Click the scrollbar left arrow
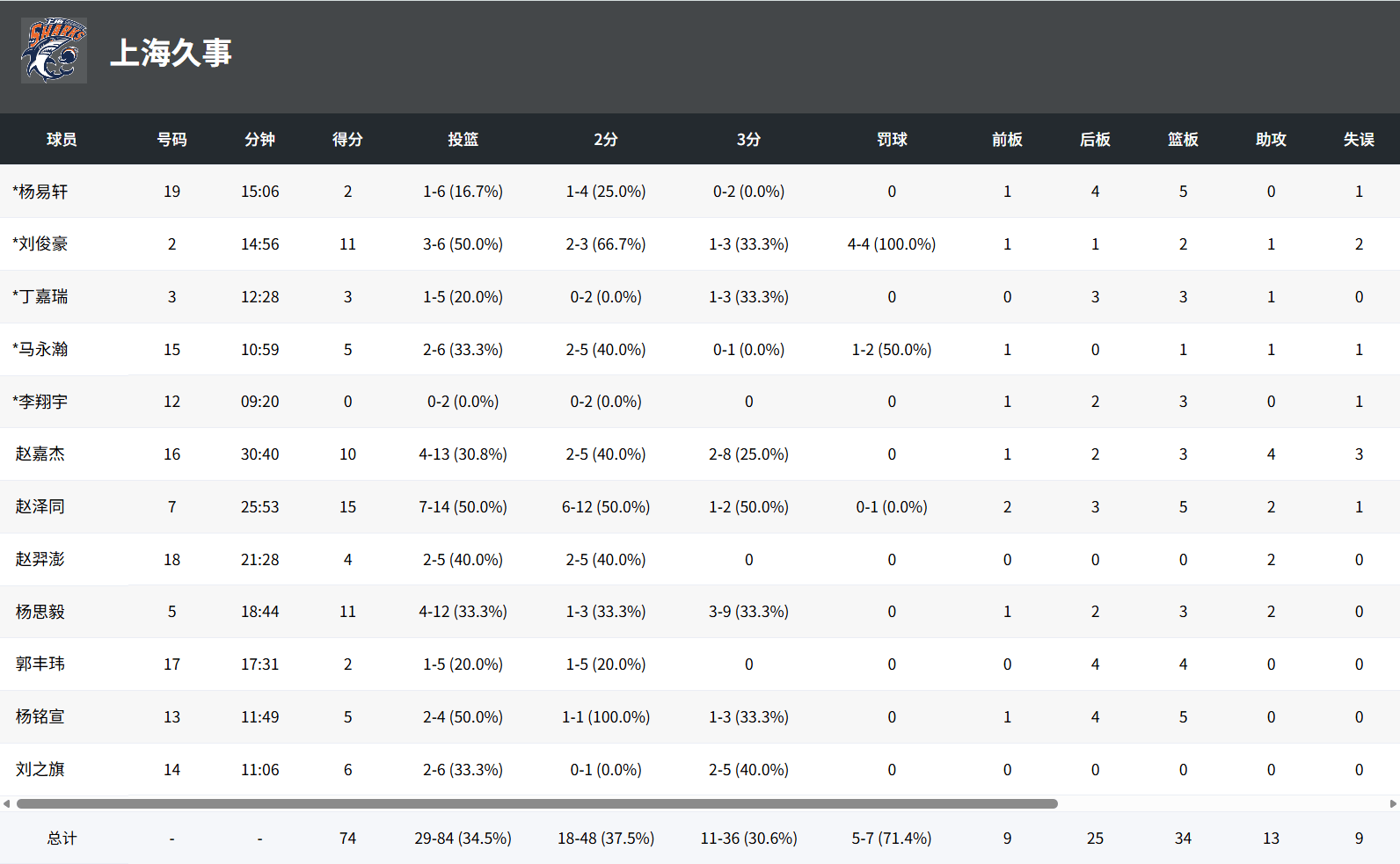Viewport: 1400px width, 864px height. (6, 803)
